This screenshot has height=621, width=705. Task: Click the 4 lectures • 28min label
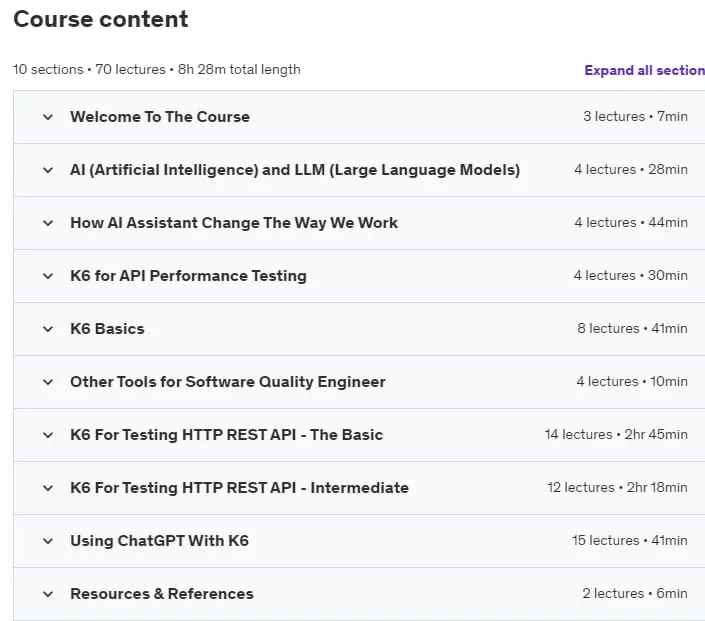click(x=631, y=170)
